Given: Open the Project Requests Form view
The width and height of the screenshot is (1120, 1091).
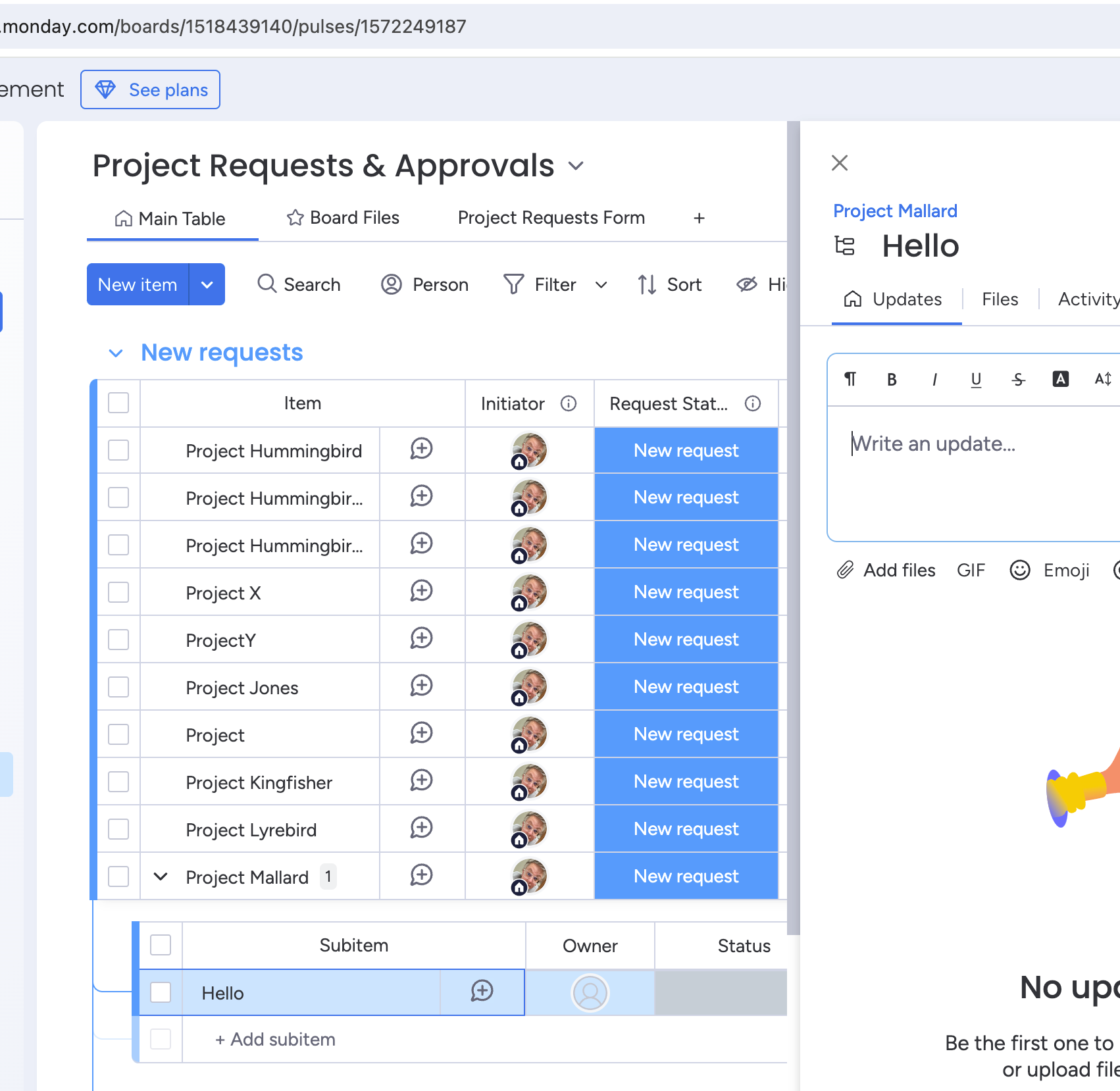Looking at the screenshot, I should point(551,218).
